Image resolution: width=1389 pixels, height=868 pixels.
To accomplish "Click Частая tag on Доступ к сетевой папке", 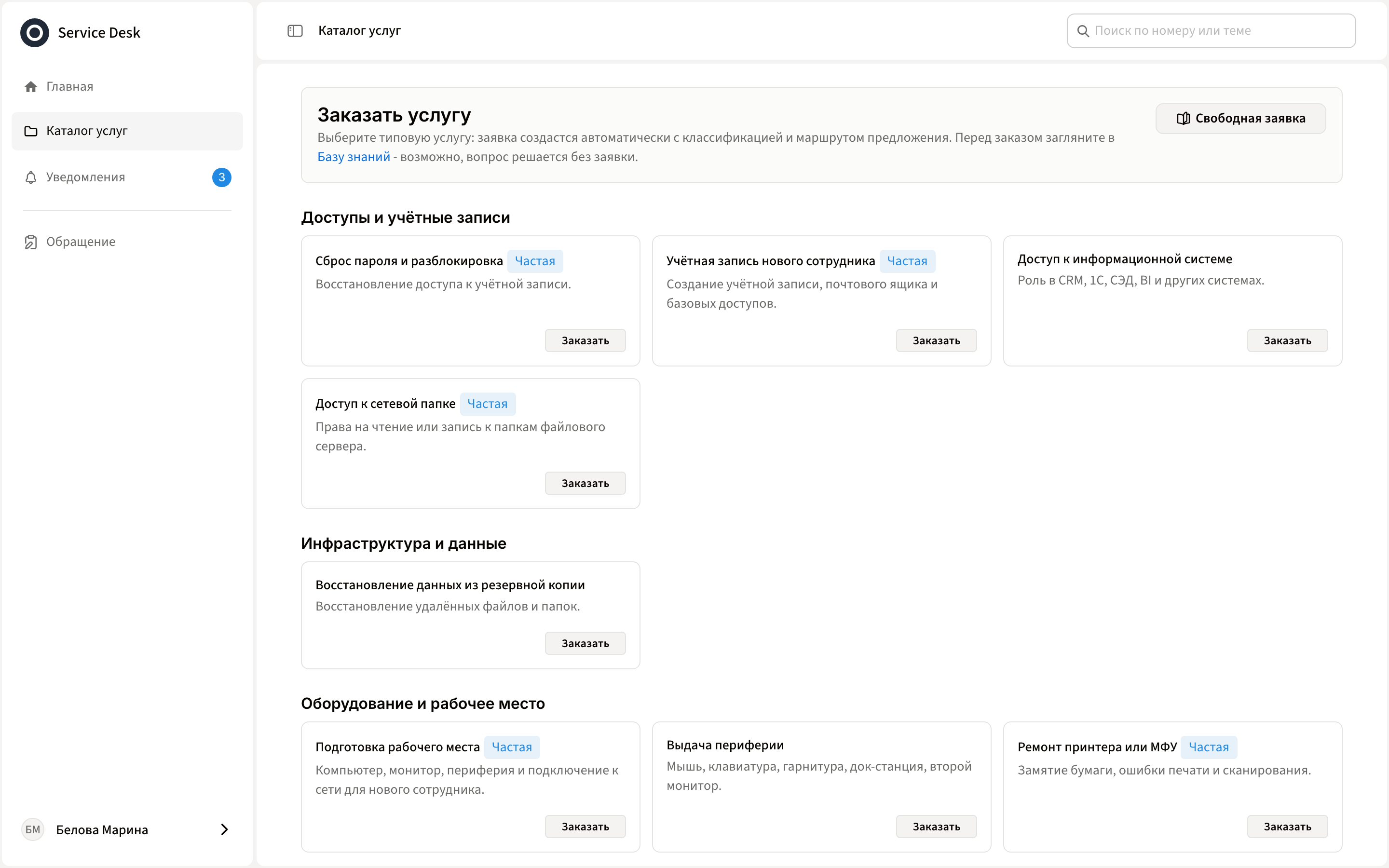I will 487,404.
